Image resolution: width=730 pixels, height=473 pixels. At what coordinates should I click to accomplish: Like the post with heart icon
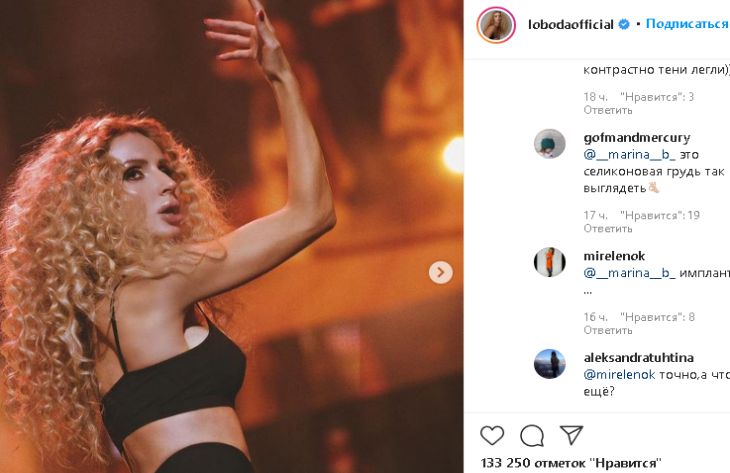(492, 435)
